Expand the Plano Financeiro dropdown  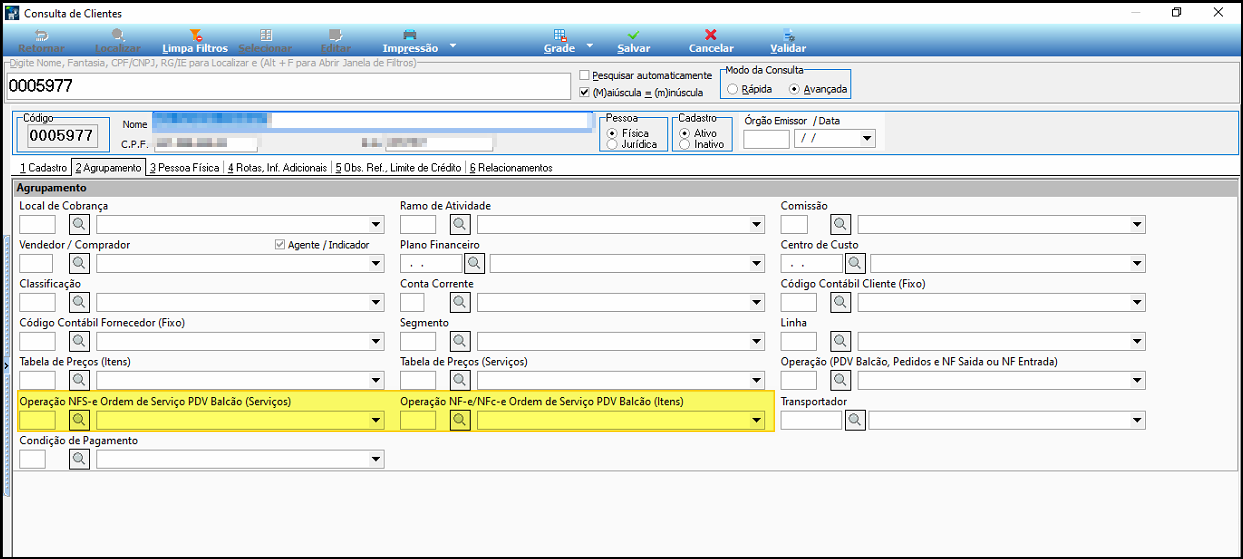click(x=757, y=263)
